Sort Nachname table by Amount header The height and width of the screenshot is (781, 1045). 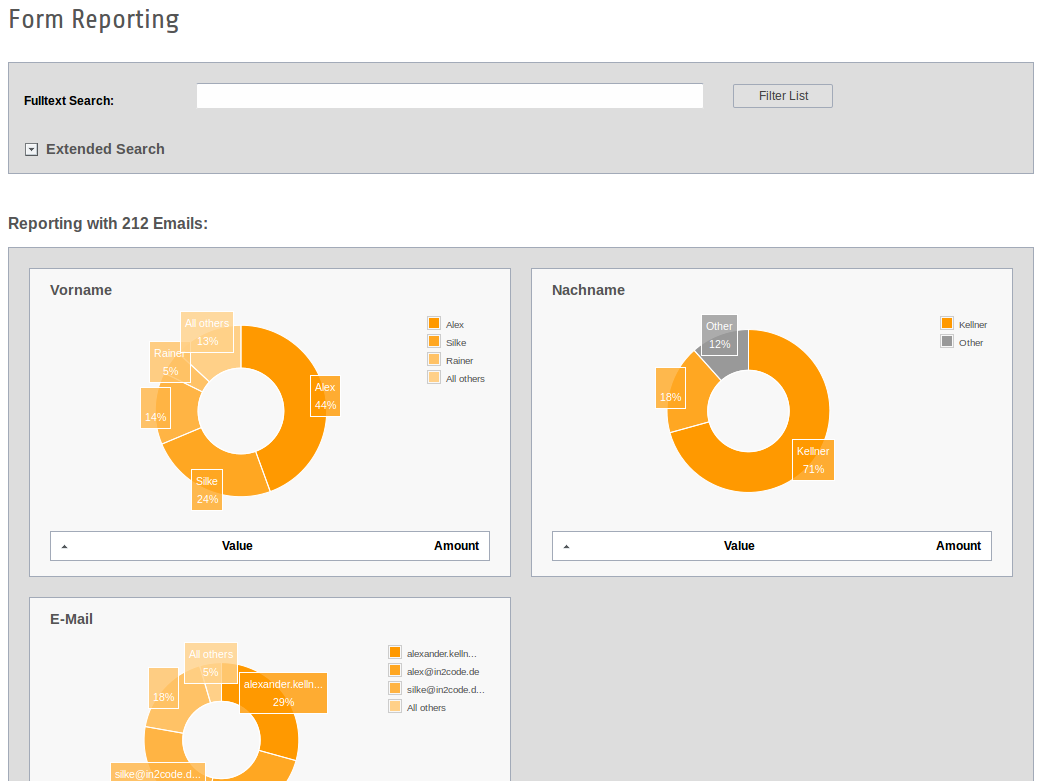click(958, 546)
